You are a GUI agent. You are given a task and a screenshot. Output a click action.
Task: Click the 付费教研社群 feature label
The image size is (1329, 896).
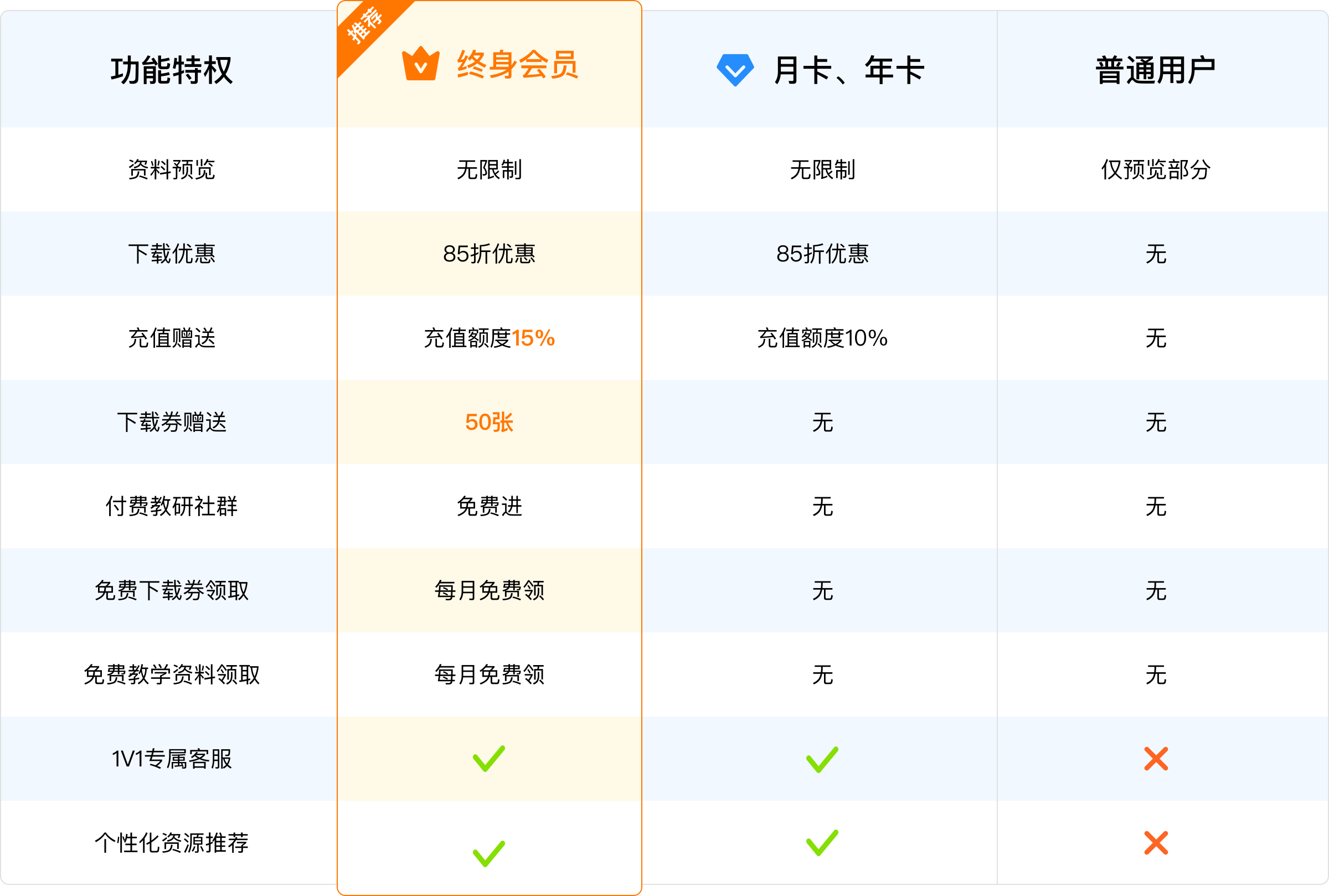pyautogui.click(x=172, y=506)
